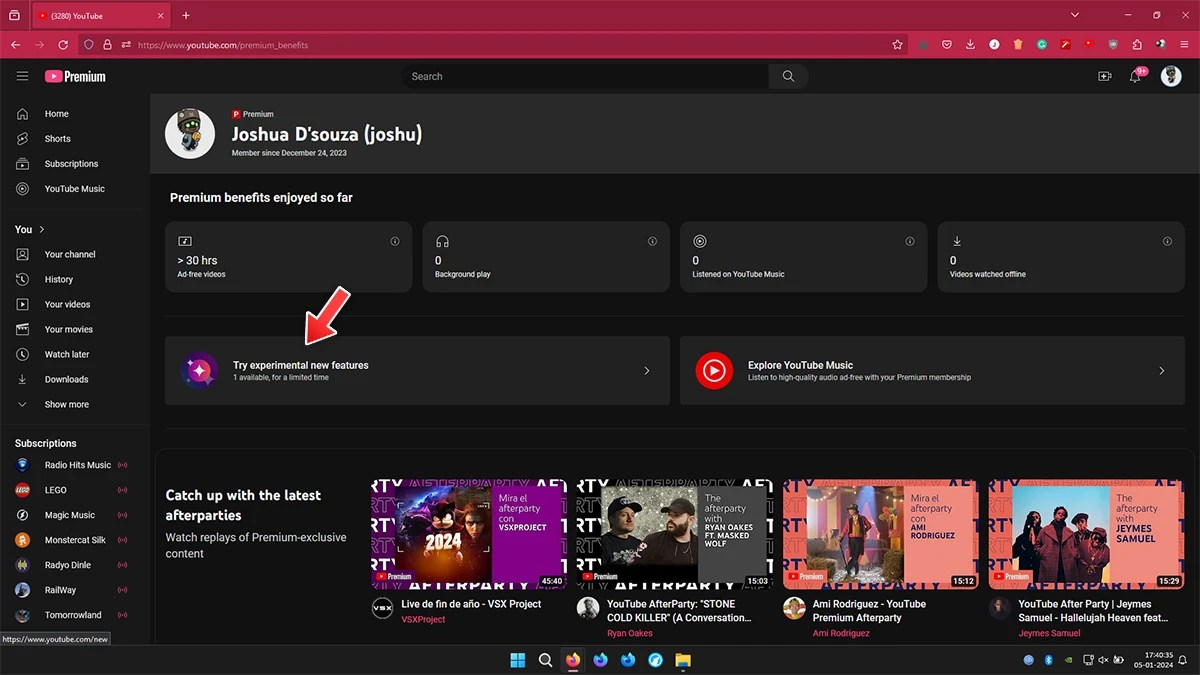Open the Live de fin de año video link
This screenshot has height=675, width=1200.
(x=470, y=604)
